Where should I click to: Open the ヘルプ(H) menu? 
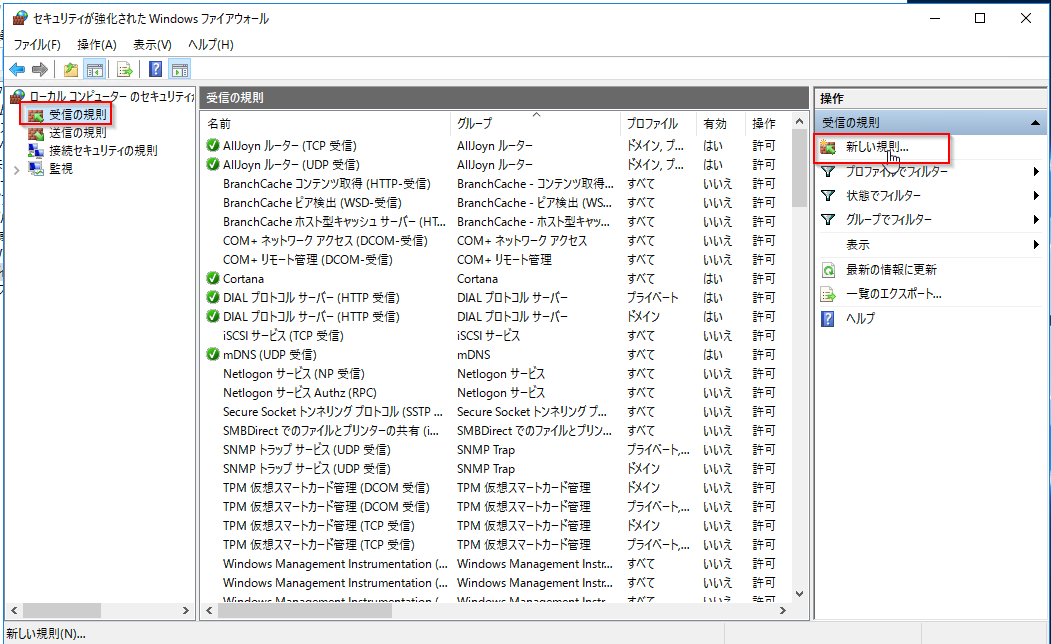coord(210,45)
